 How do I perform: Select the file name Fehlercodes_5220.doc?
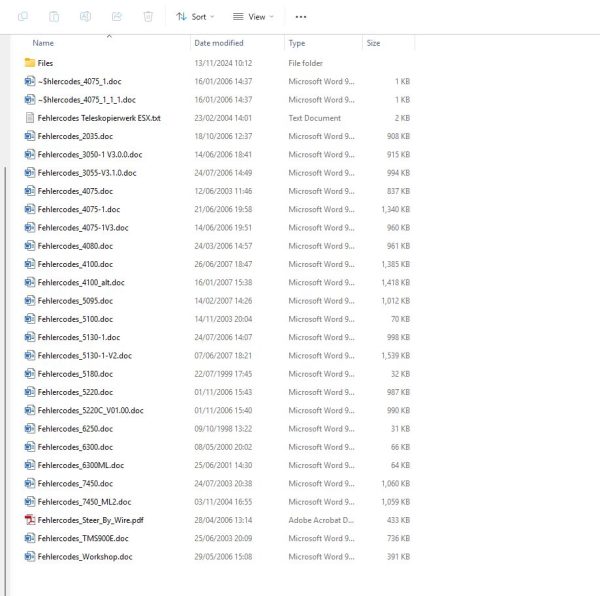tap(75, 392)
